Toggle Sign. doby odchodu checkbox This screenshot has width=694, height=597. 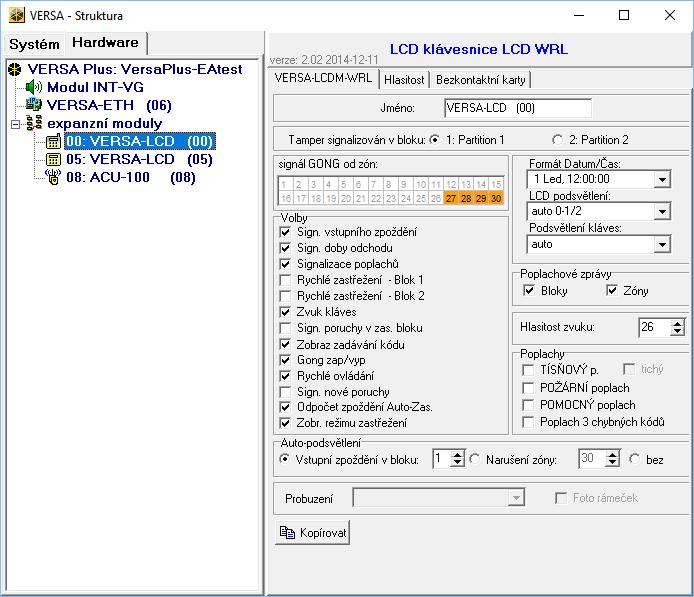tap(285, 248)
